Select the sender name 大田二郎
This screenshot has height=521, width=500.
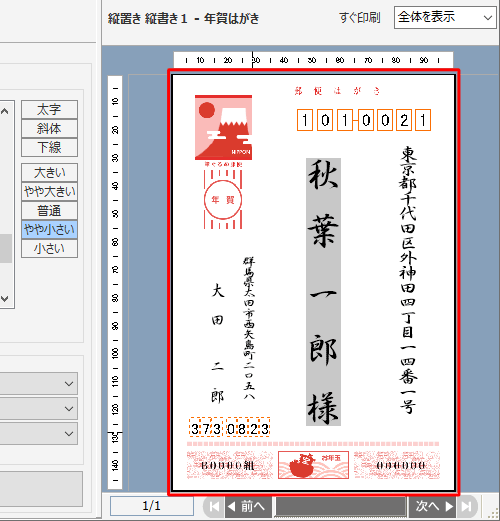pos(217,343)
